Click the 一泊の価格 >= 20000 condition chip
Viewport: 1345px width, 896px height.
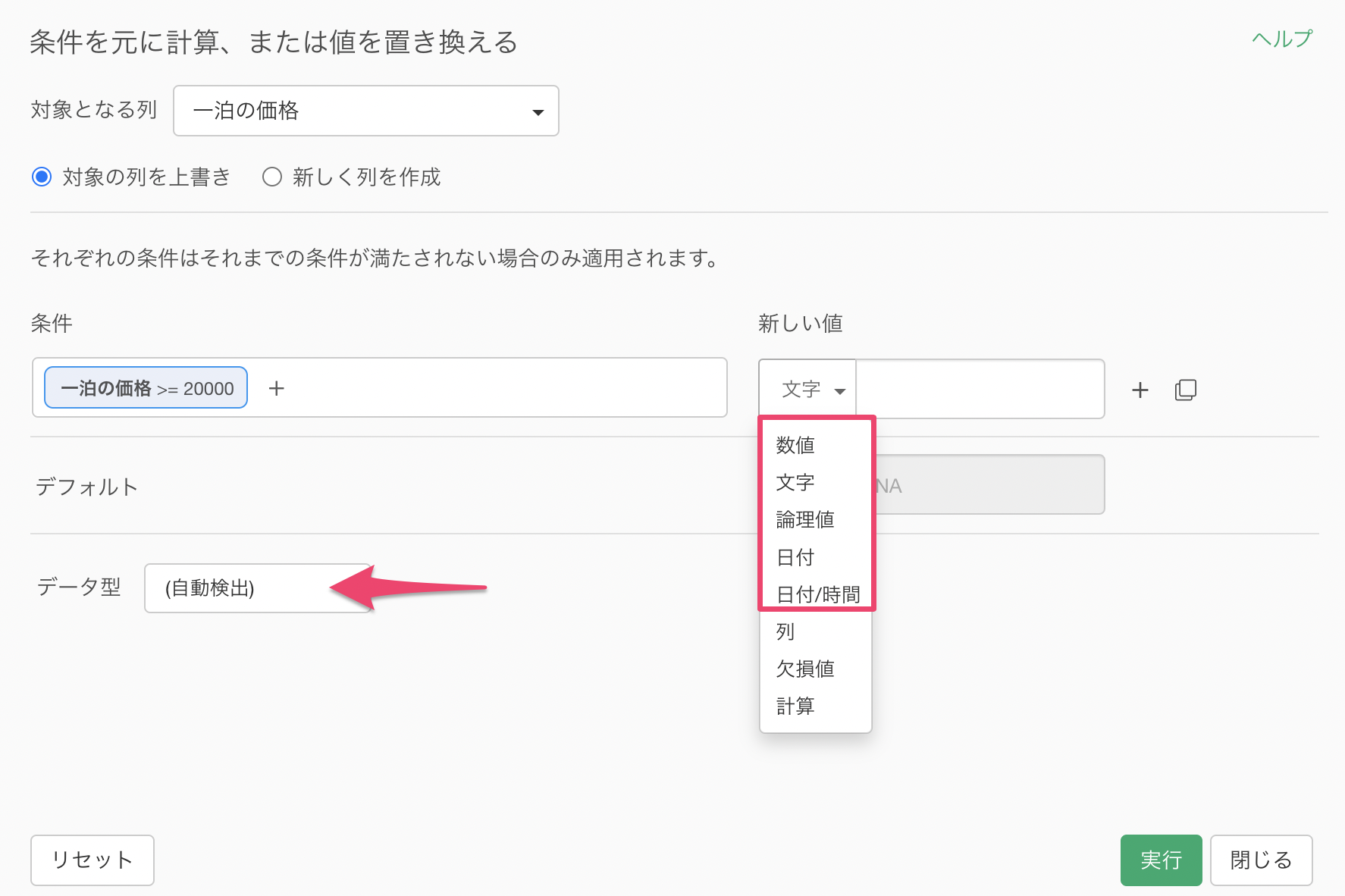pyautogui.click(x=146, y=388)
